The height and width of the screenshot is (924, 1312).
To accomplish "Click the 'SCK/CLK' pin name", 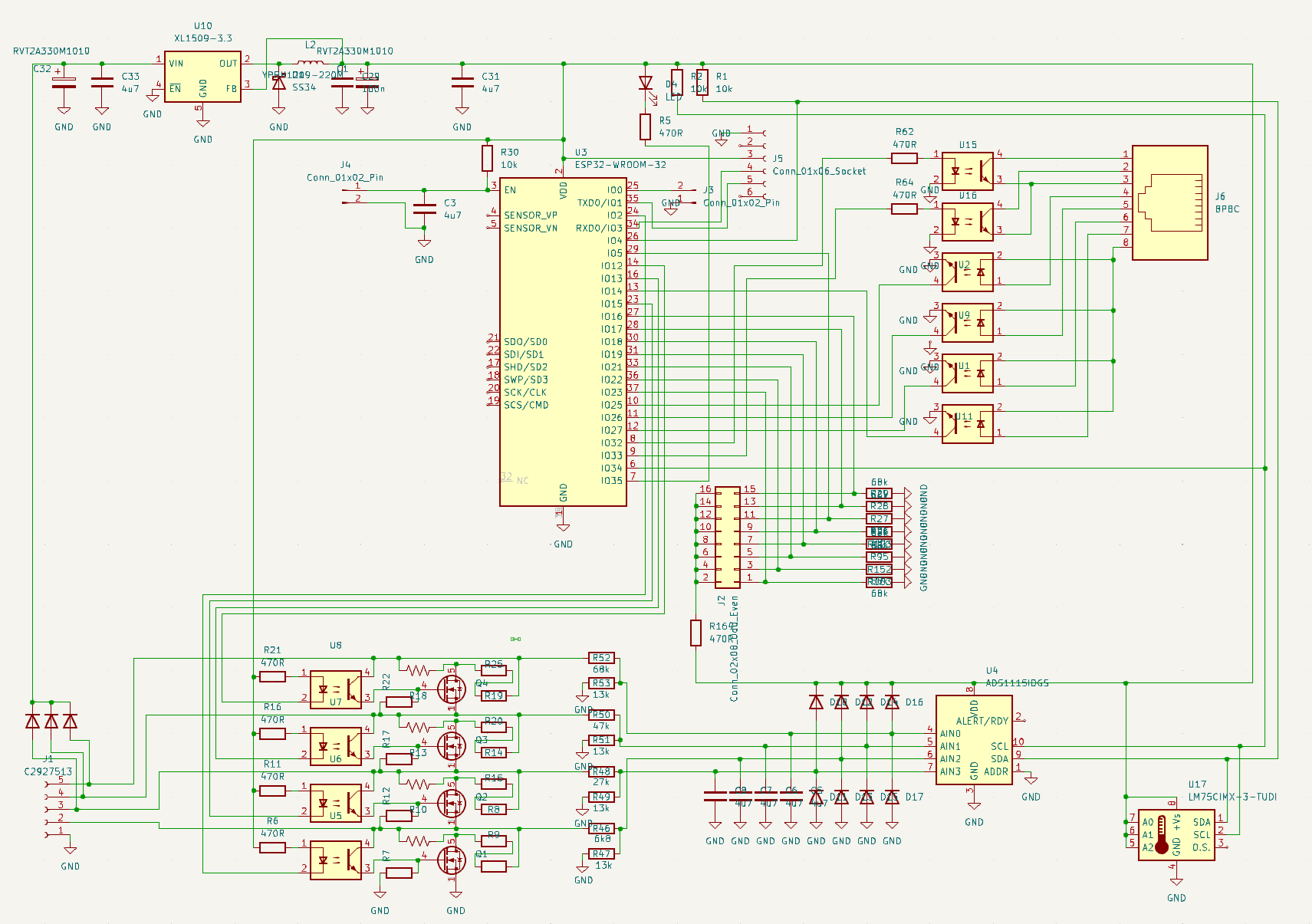I will tap(525, 393).
